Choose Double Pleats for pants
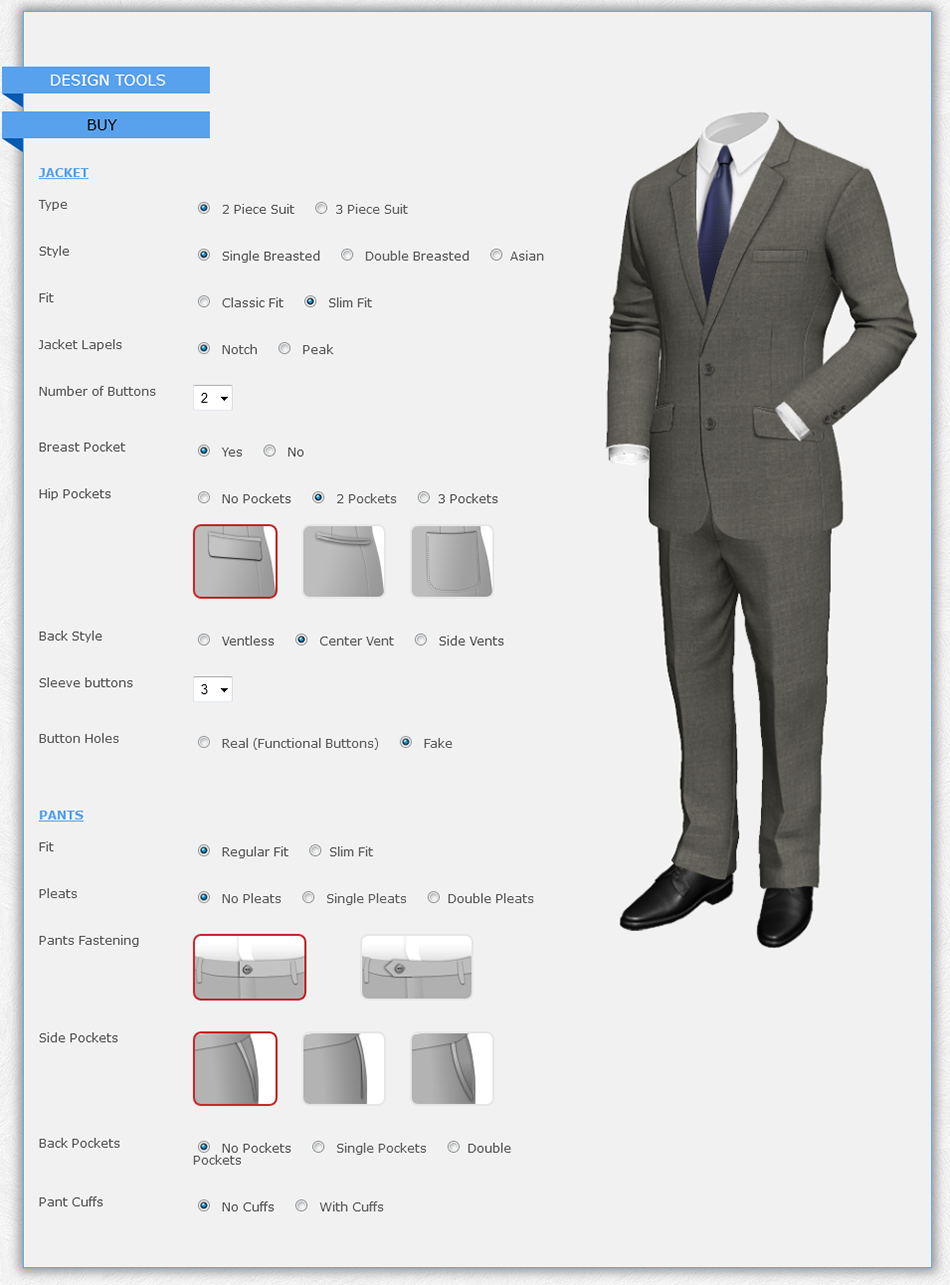Viewport: 950px width, 1285px height. pos(433,897)
